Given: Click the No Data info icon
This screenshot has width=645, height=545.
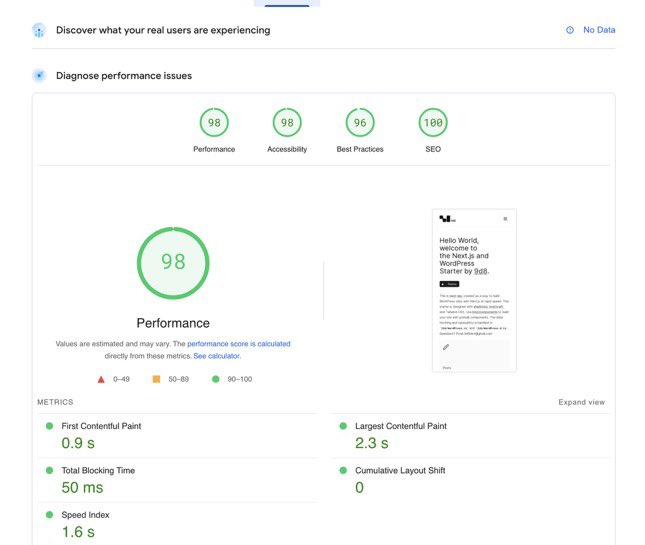Looking at the screenshot, I should tap(570, 30).
